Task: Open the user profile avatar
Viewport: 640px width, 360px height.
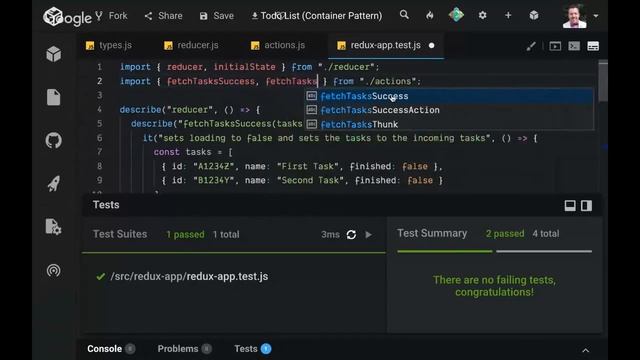Action: point(575,16)
